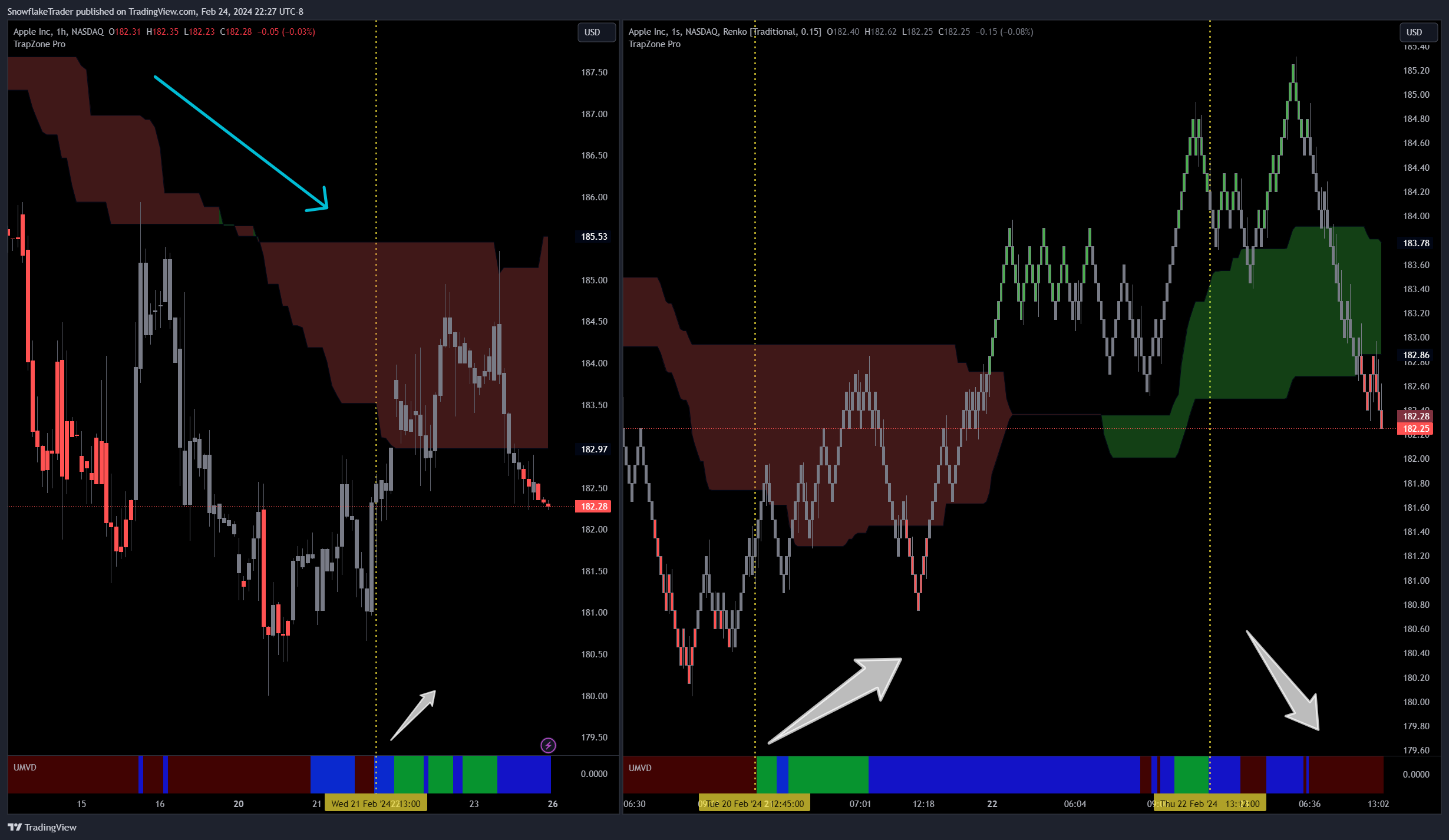Click the USD currency button on the 1h chart
This screenshot has height=840, width=1449.
tap(596, 32)
